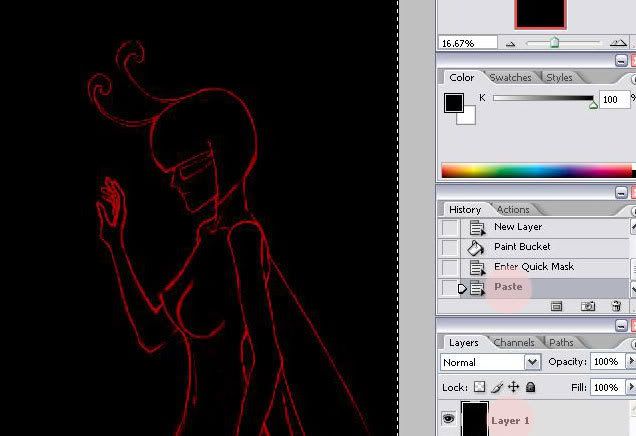Lock position move icon

tap(514, 387)
